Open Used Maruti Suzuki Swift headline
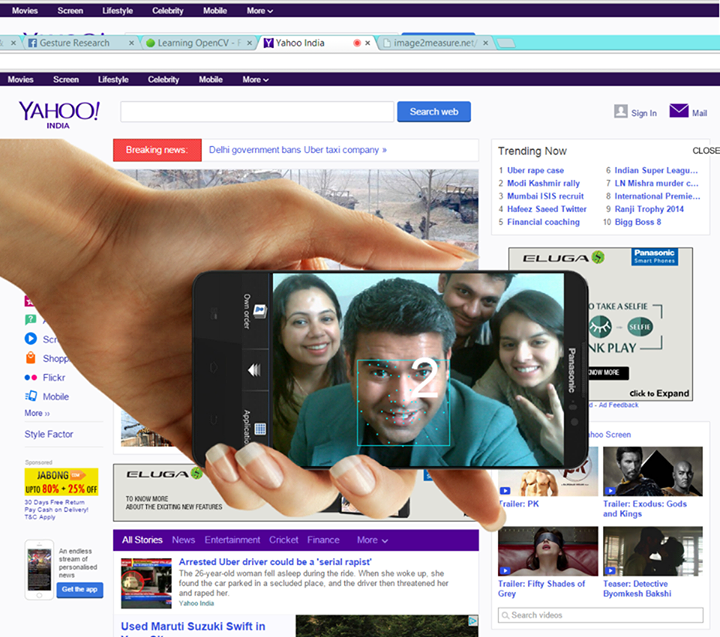 click(x=193, y=626)
